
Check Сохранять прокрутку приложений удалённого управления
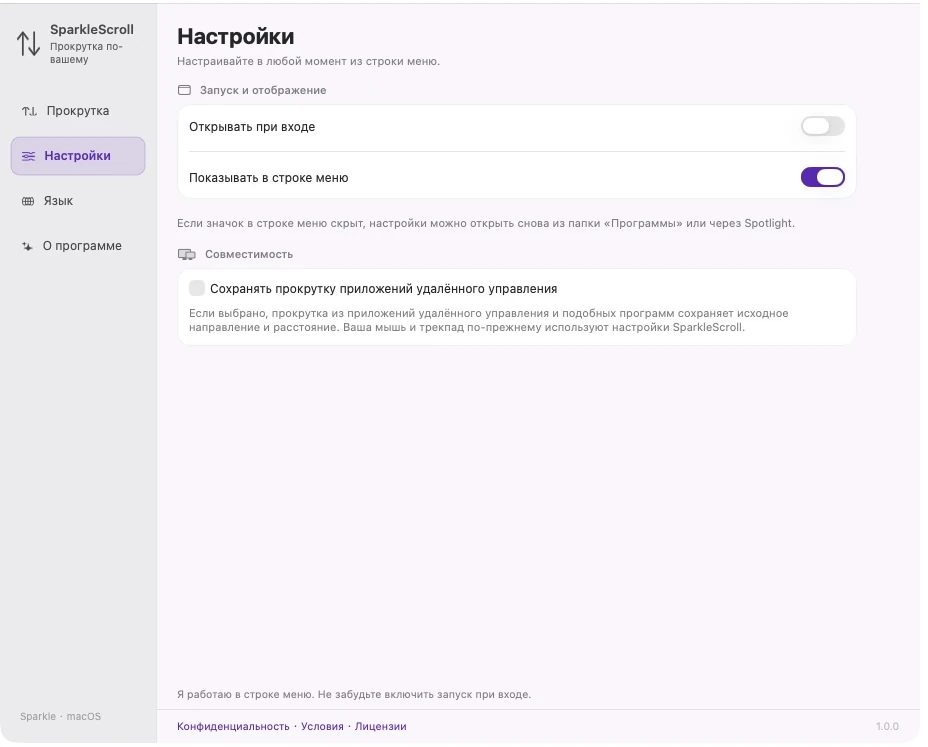click(x=197, y=288)
